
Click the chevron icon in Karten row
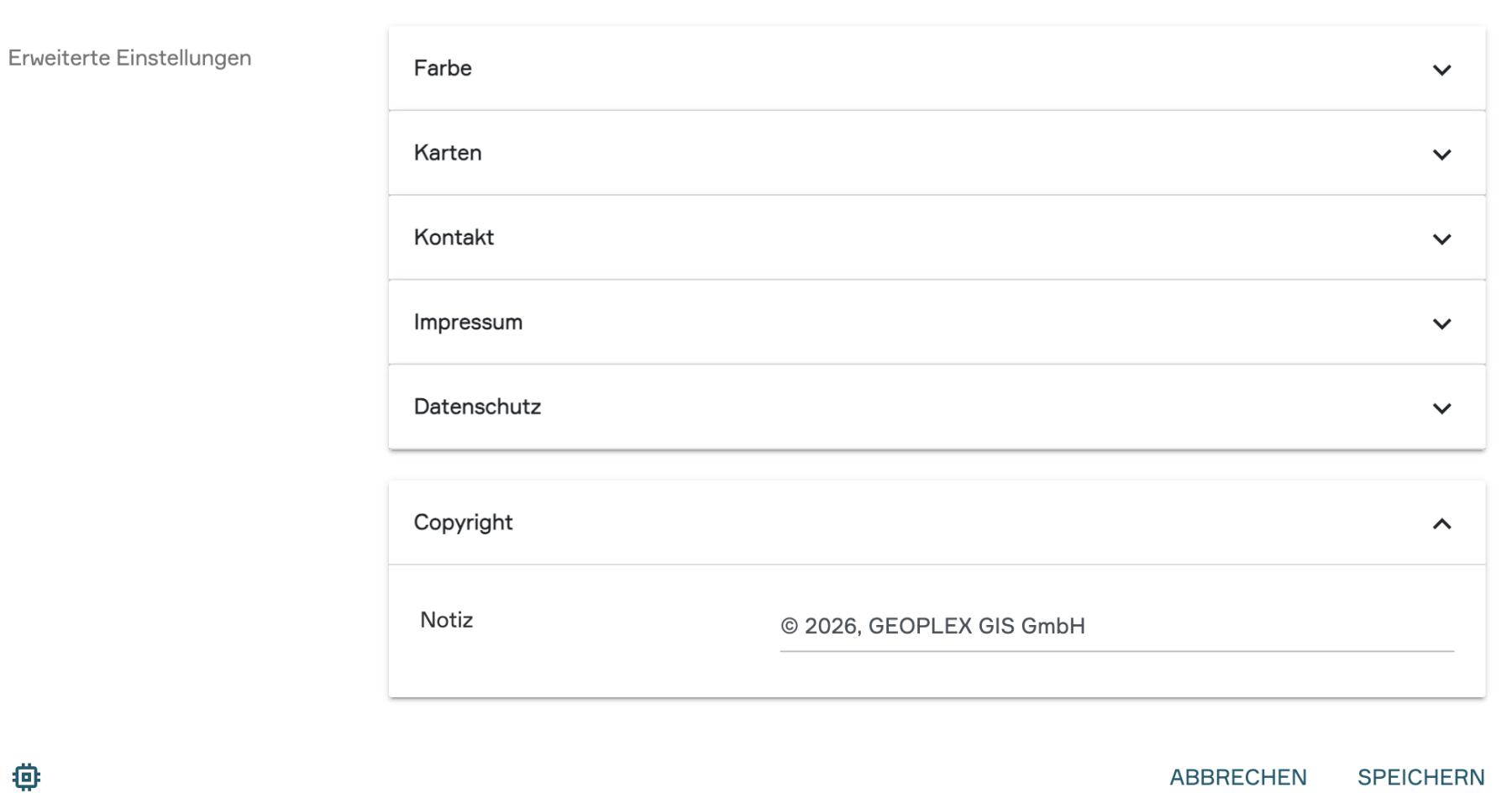1441,155
